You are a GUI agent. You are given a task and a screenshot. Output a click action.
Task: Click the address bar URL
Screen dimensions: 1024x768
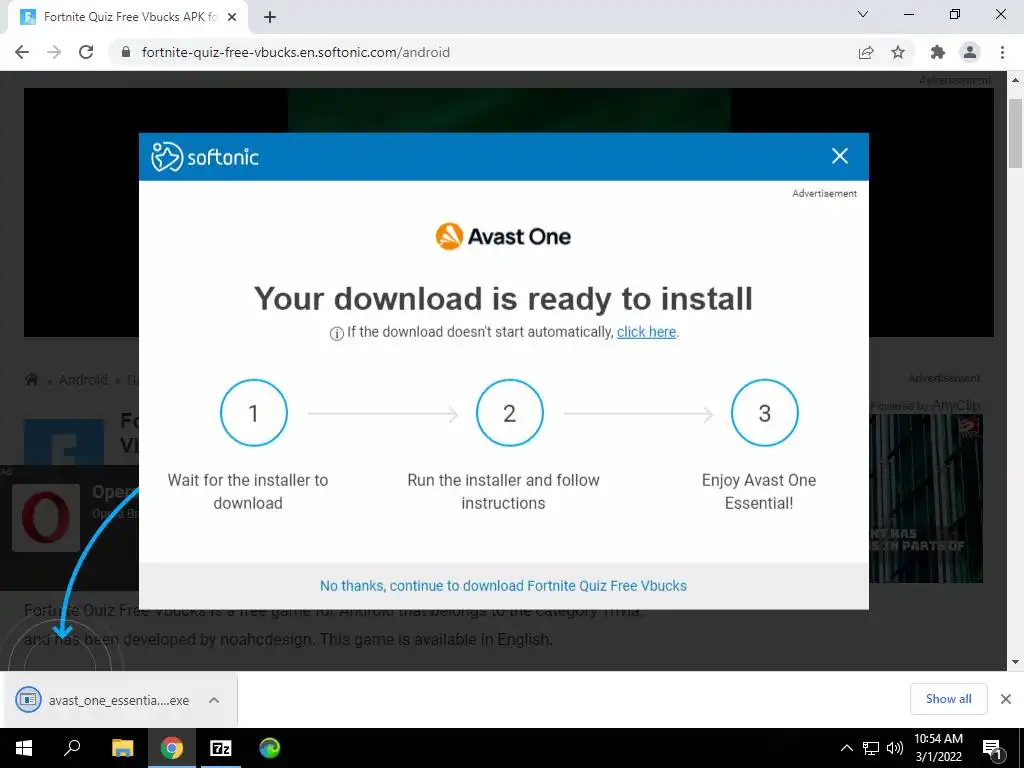(x=295, y=52)
